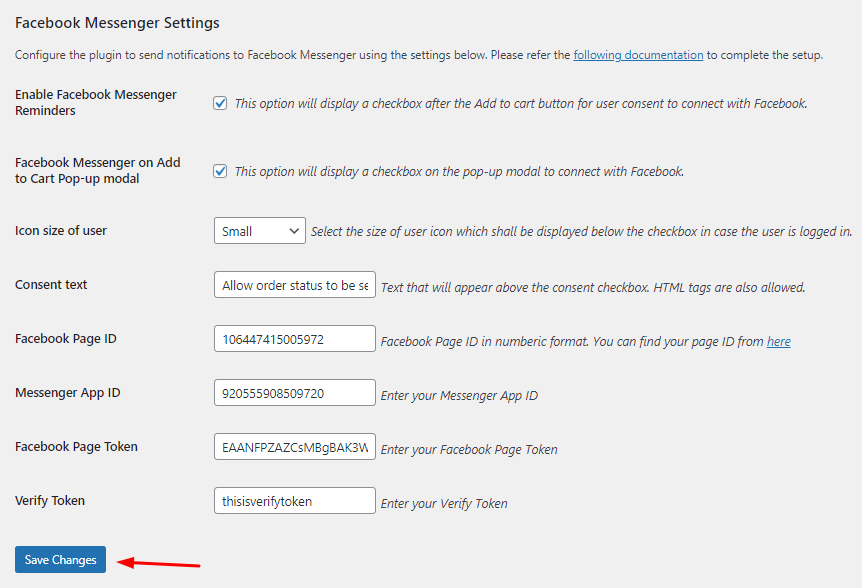Click the Facebook Messenger Settings heading
862x588 pixels.
click(117, 23)
